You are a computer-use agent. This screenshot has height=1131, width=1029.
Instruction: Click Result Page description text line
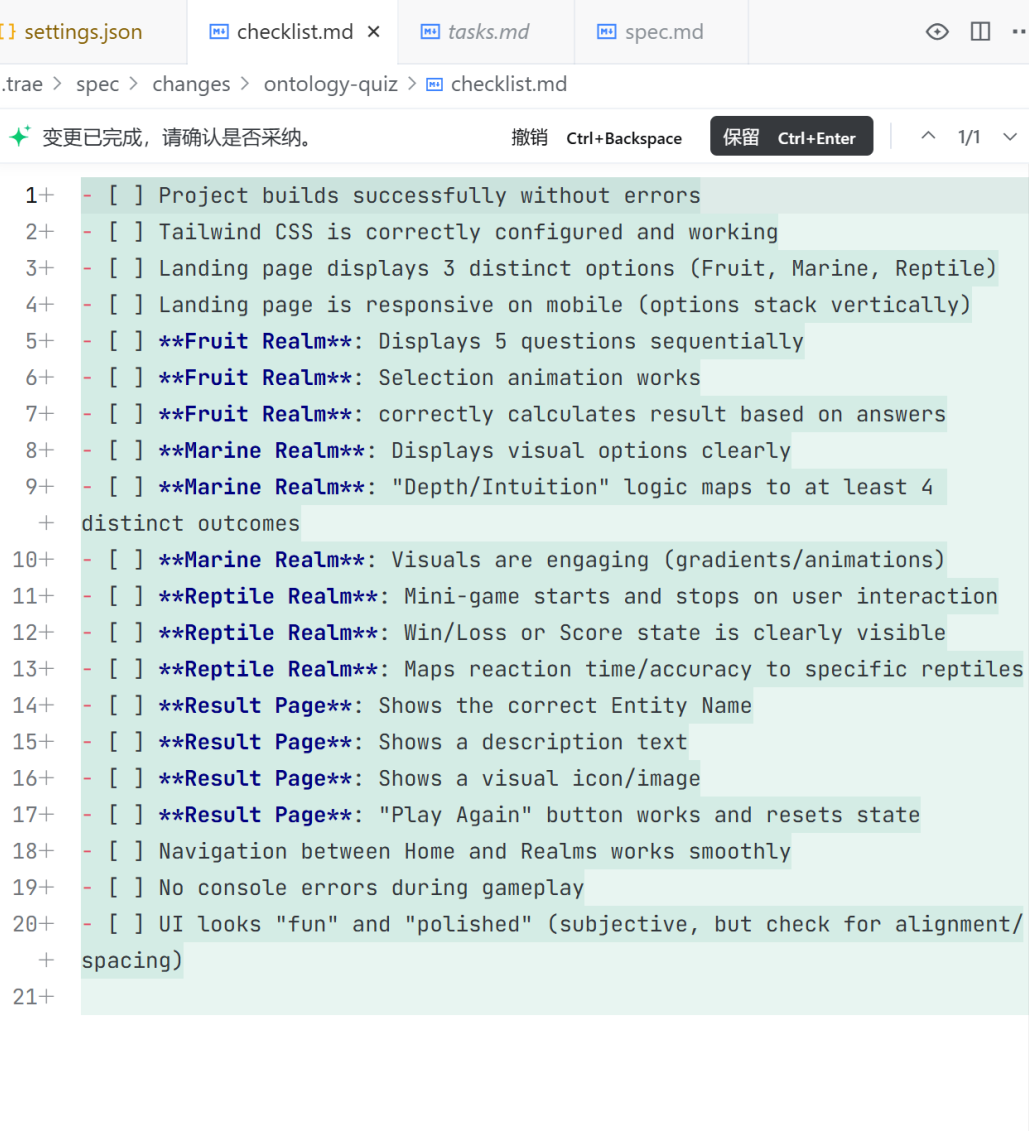coord(423,742)
